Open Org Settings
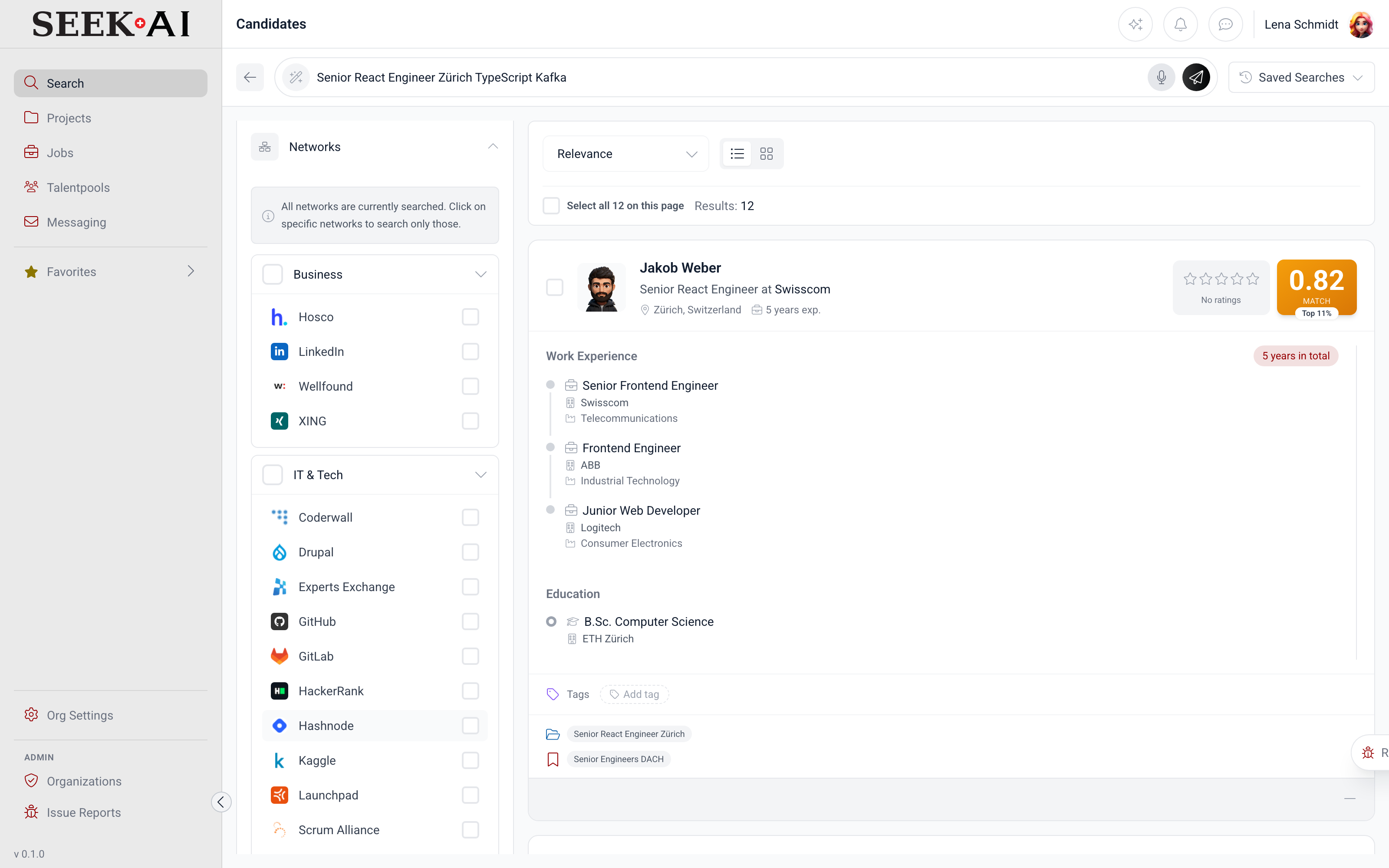This screenshot has height=868, width=1389. coord(110,715)
